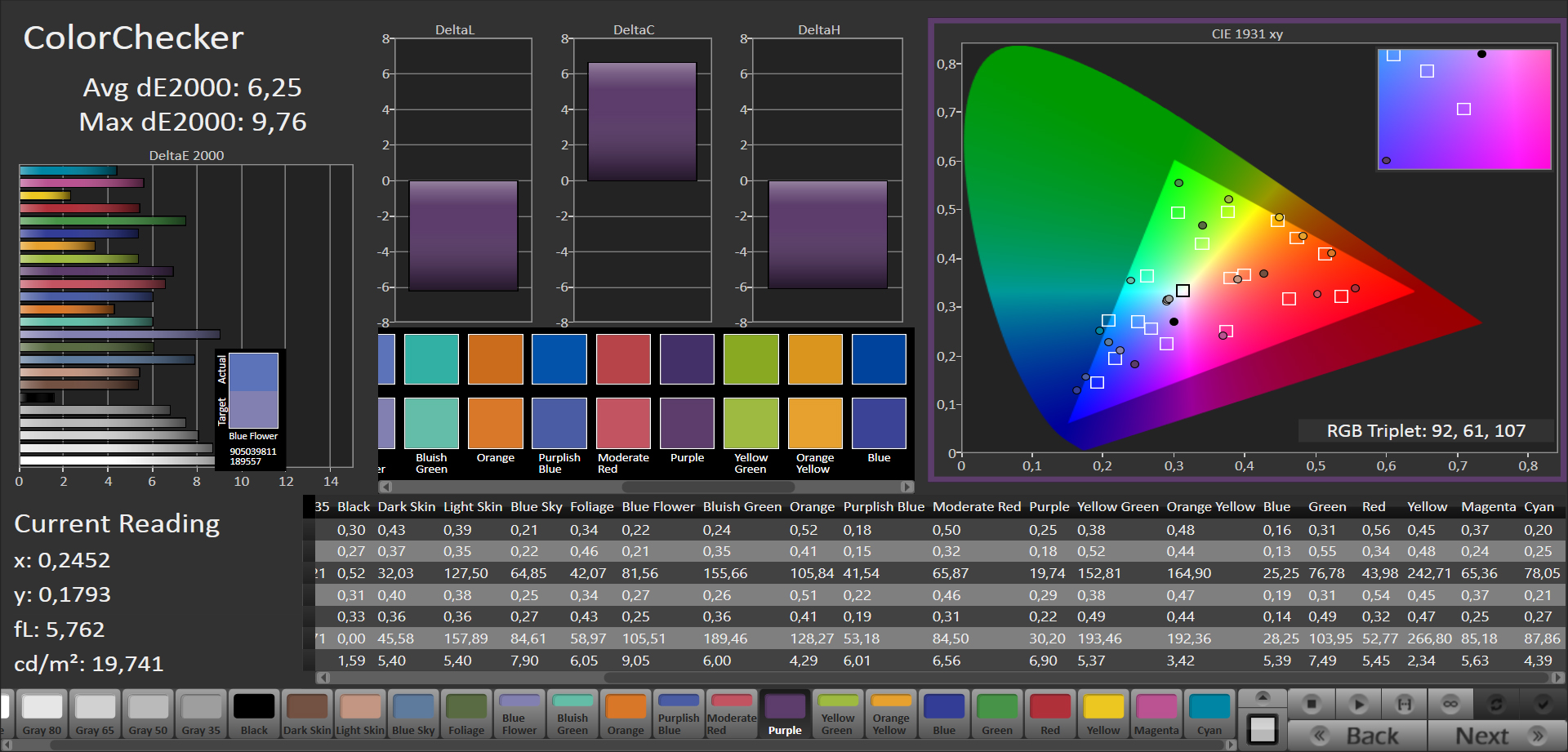
Task: Select the Gray 80 patch
Action: [x=42, y=714]
